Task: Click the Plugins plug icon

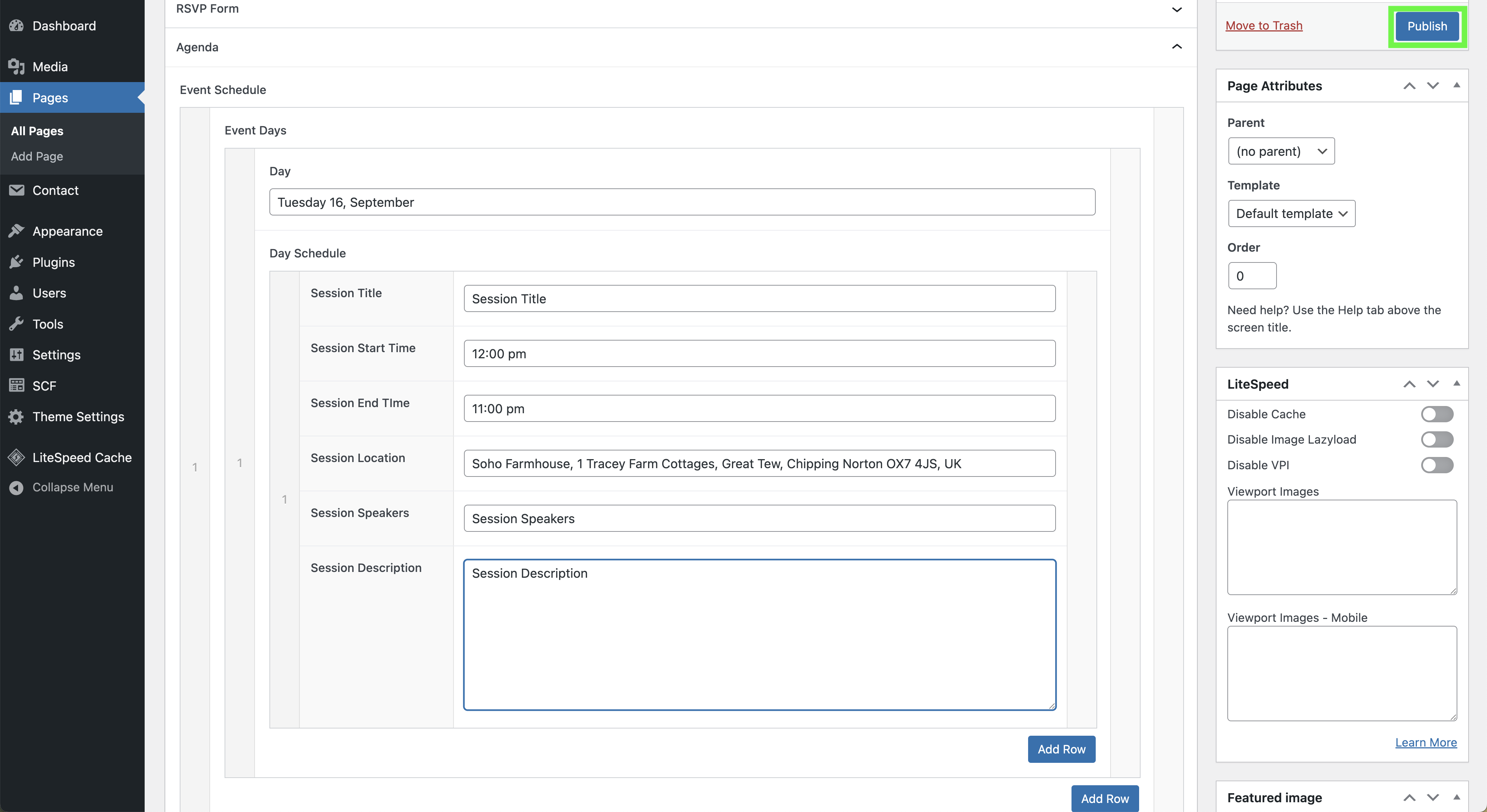Action: pyautogui.click(x=16, y=262)
